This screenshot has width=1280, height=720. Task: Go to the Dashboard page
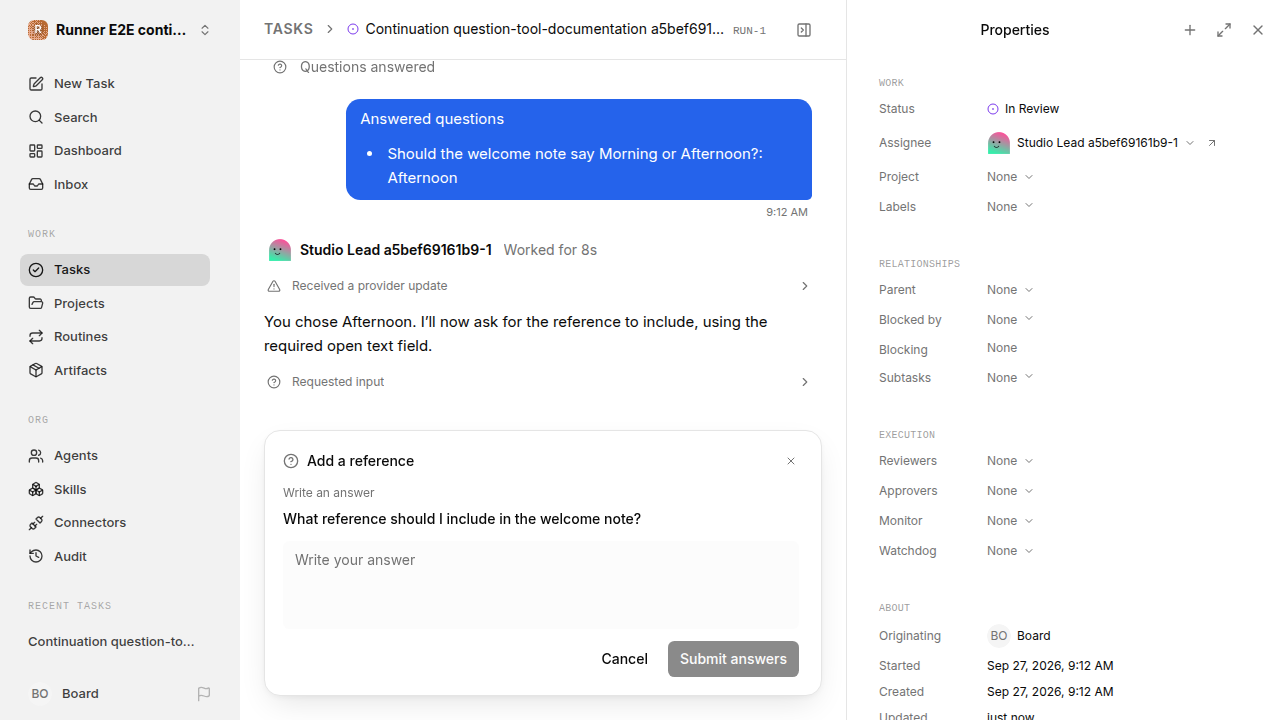pos(115,151)
